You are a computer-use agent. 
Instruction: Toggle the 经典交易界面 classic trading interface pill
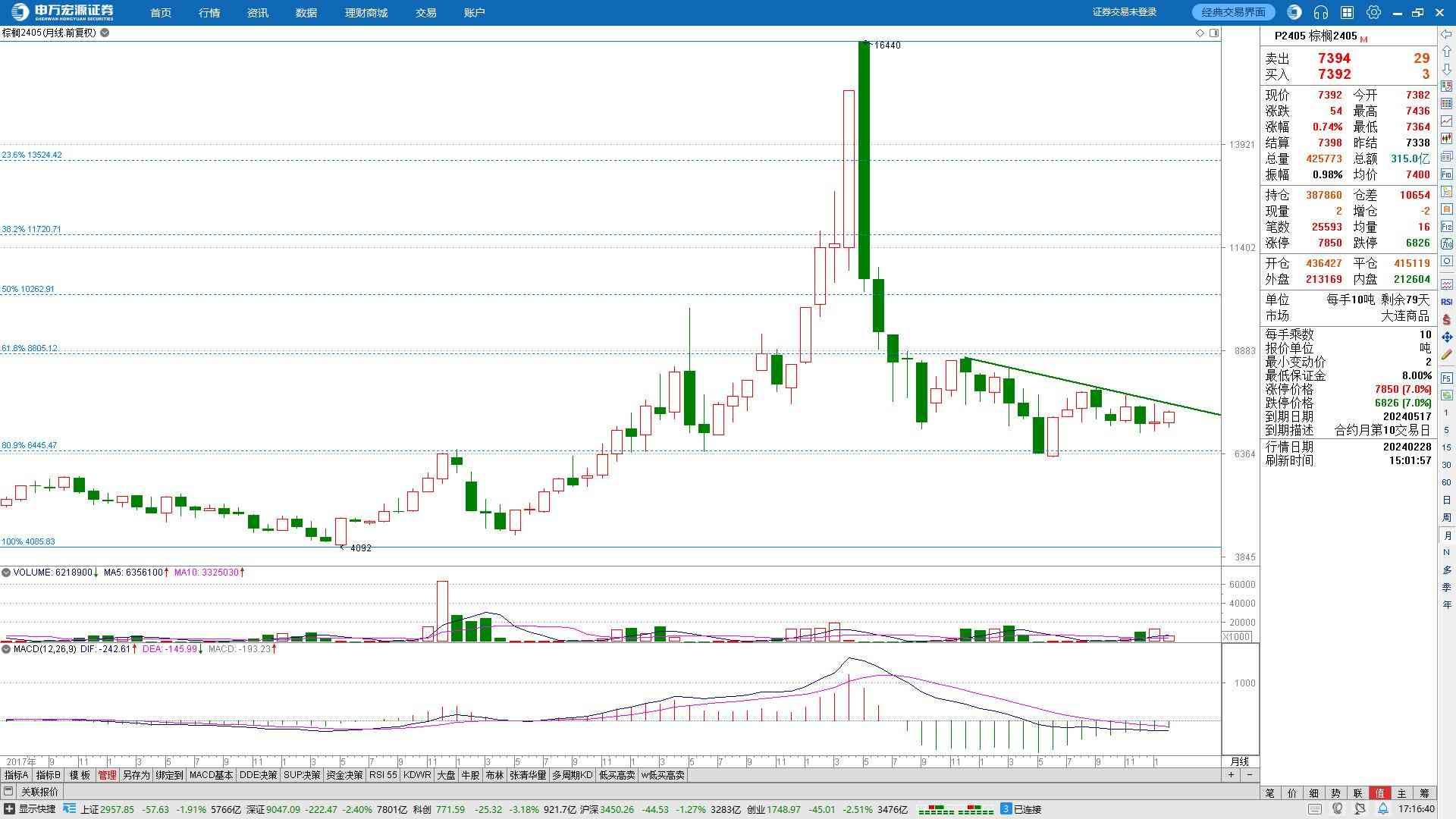tap(1233, 12)
